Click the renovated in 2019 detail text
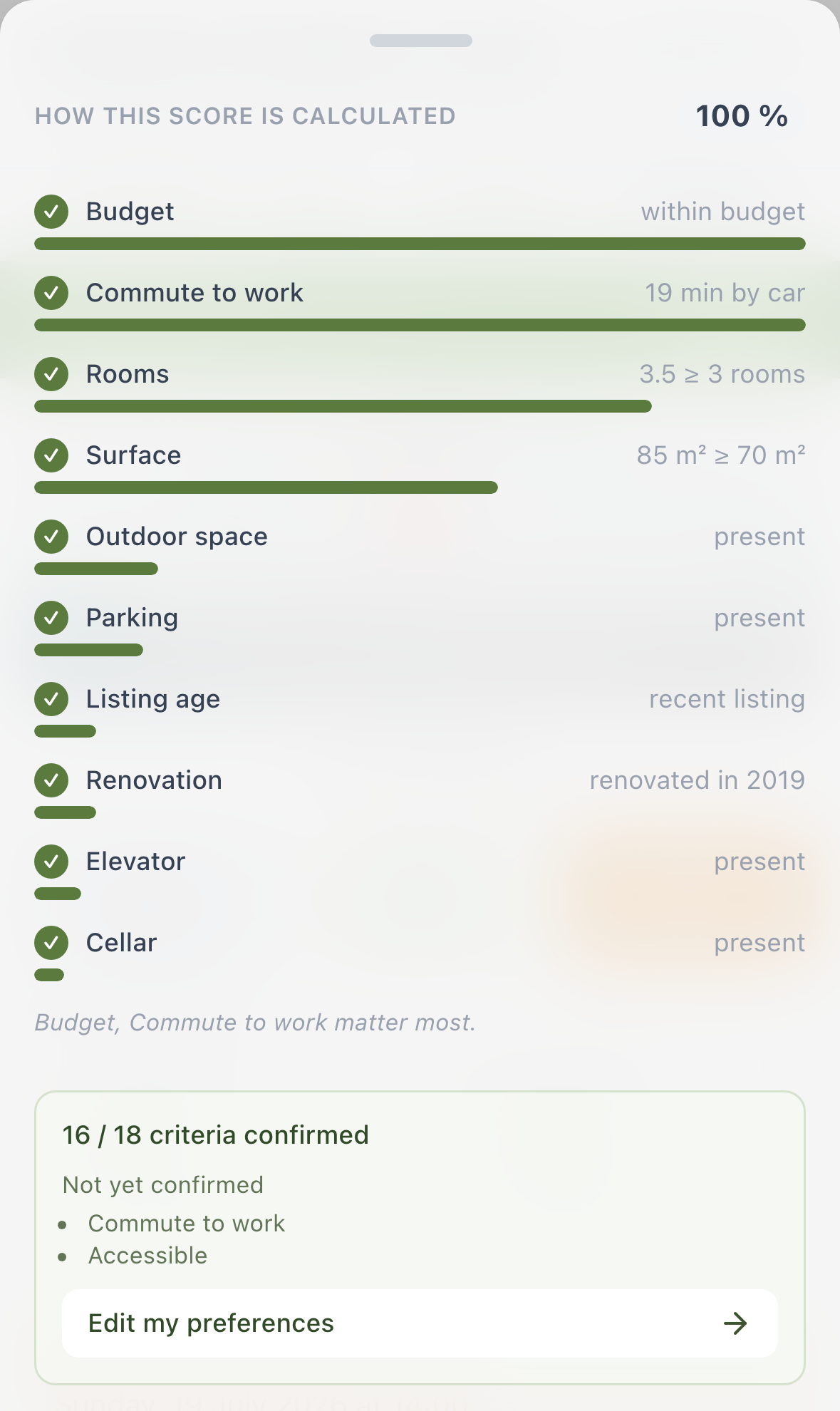 click(x=698, y=780)
